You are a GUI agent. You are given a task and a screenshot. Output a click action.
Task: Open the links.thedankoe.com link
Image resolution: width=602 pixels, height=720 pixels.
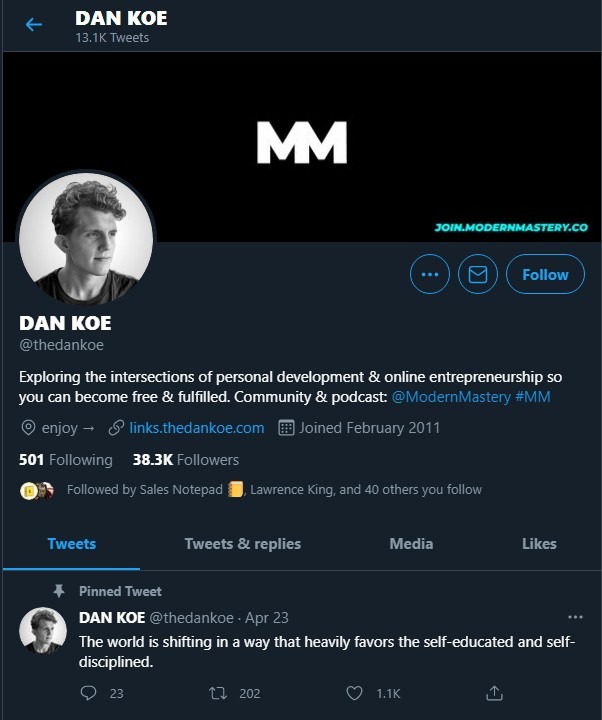coord(196,428)
